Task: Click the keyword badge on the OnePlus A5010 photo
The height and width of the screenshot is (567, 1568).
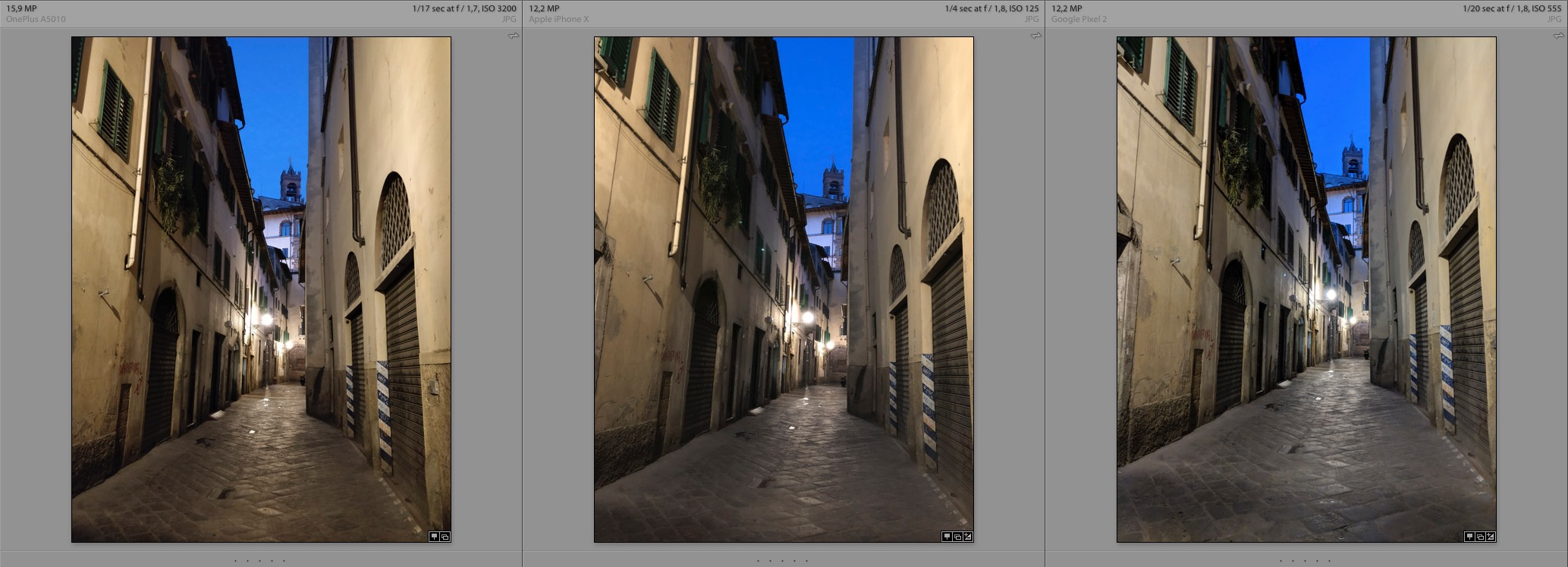Action: click(x=434, y=537)
